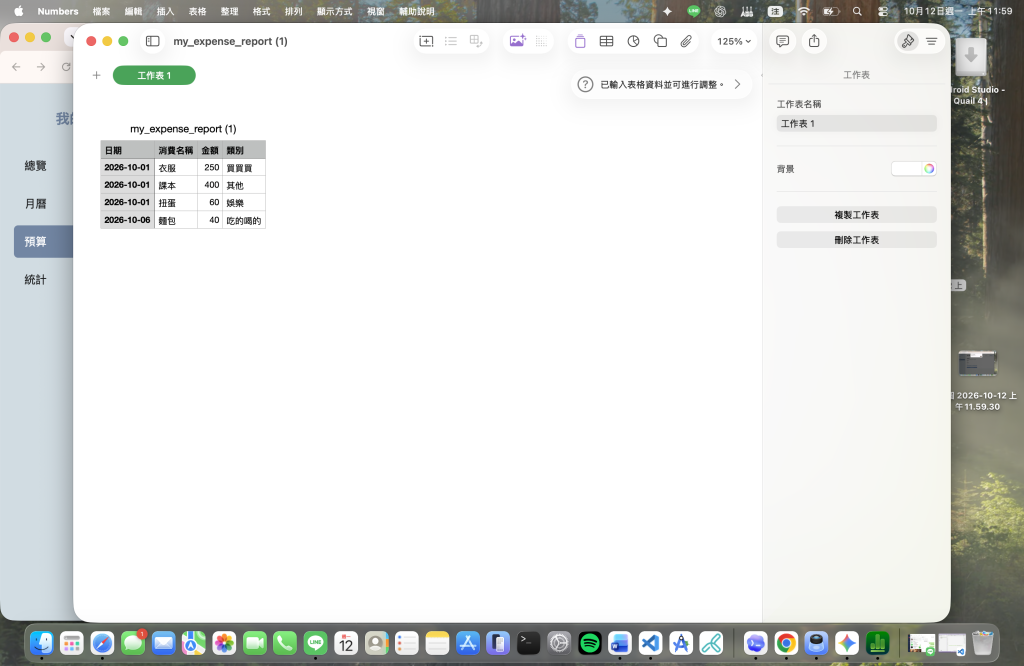This screenshot has width=1024, height=666.
Task: Open the 檔案 menu
Action: (101, 11)
